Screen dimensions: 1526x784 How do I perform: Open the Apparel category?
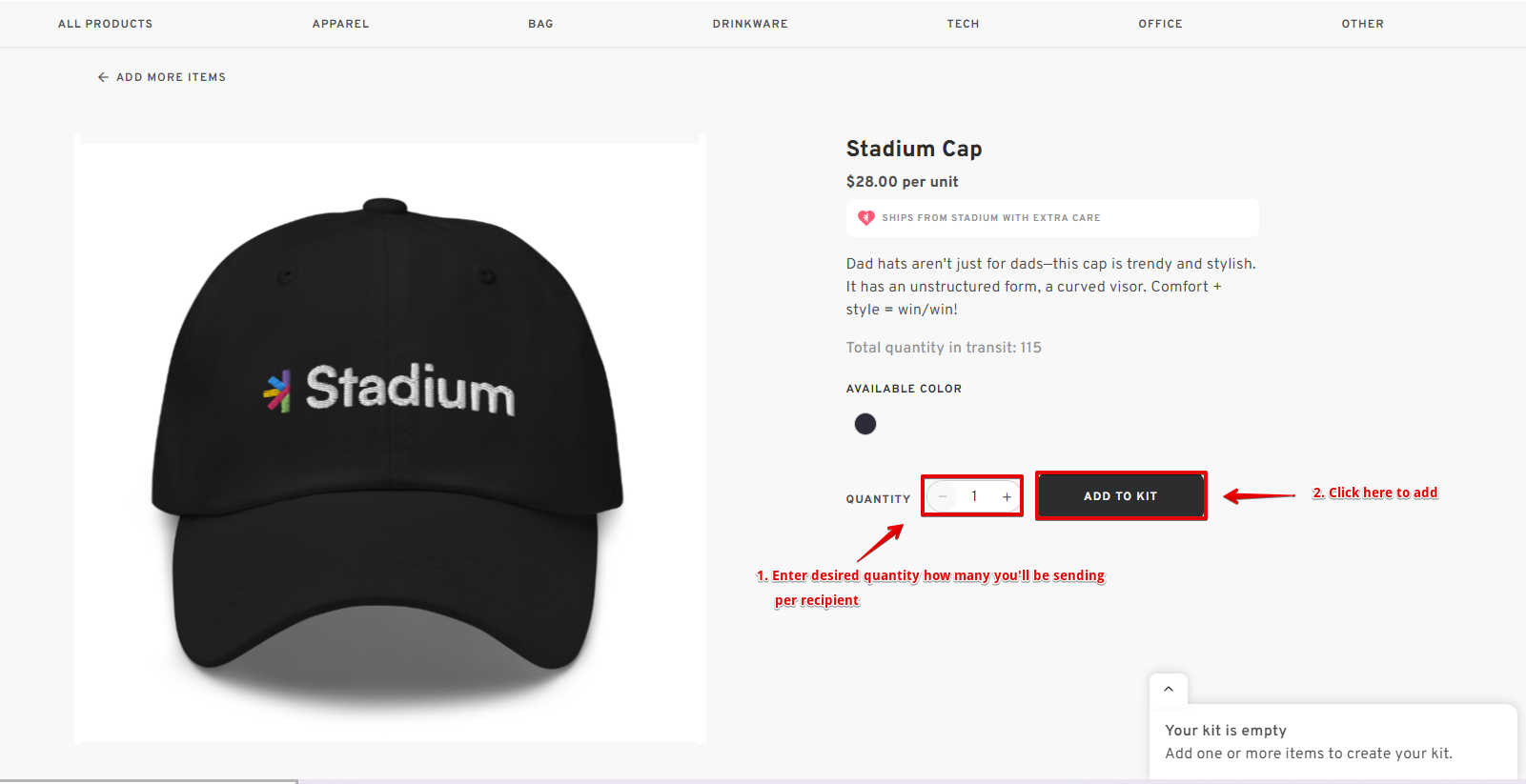coord(340,24)
